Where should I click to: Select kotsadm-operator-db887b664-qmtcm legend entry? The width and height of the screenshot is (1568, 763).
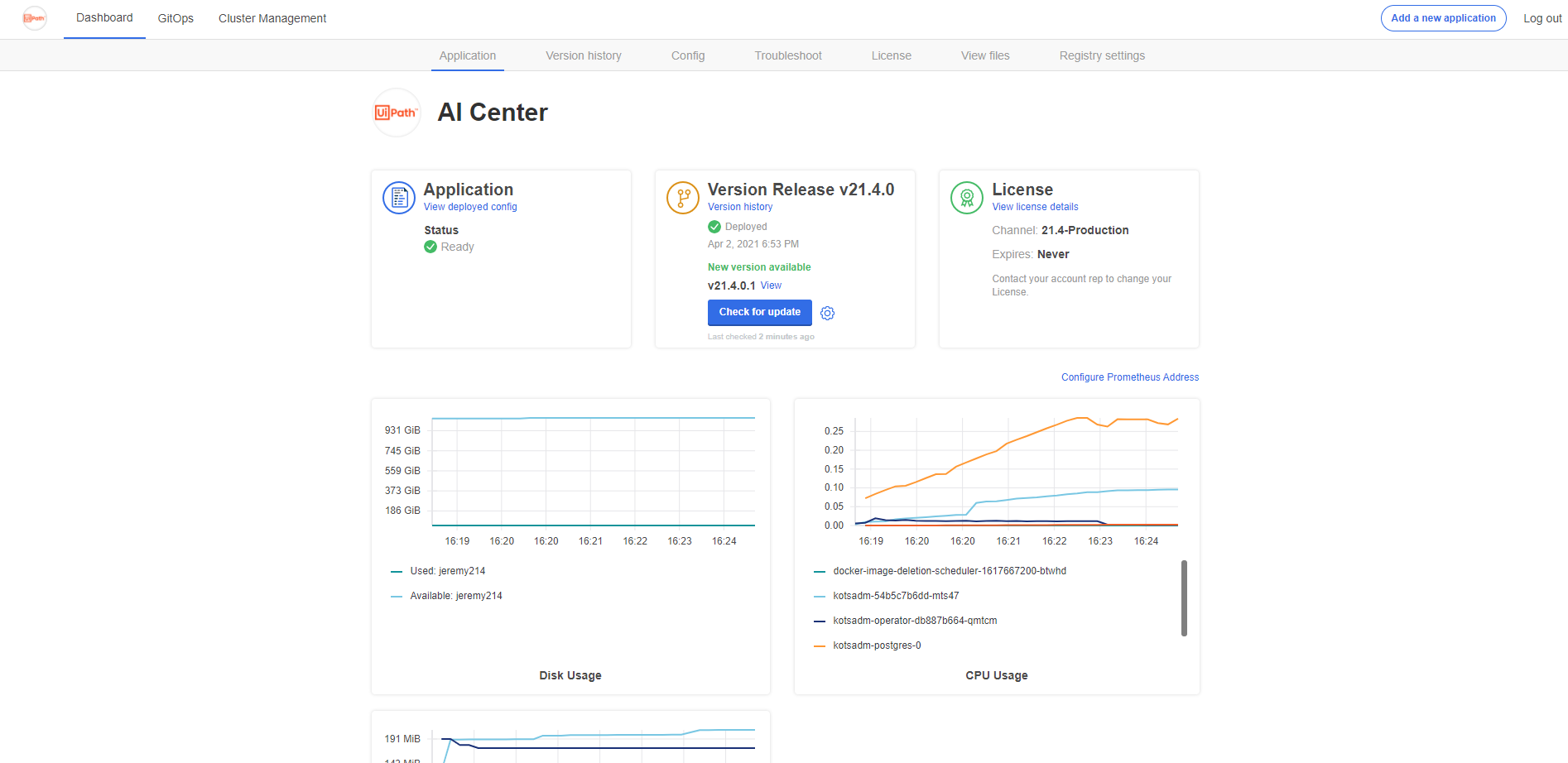tap(905, 621)
